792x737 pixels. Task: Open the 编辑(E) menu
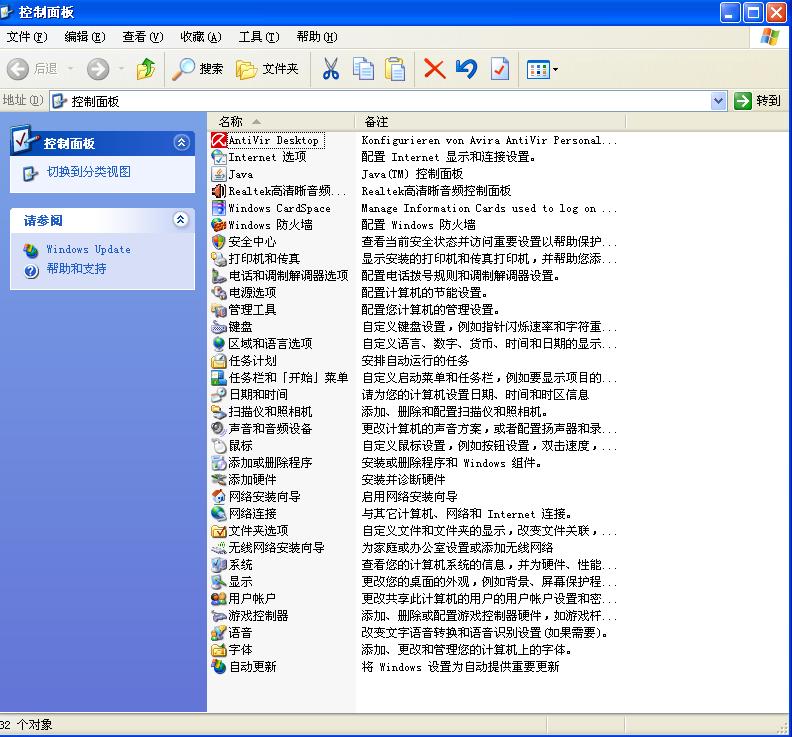coord(85,37)
